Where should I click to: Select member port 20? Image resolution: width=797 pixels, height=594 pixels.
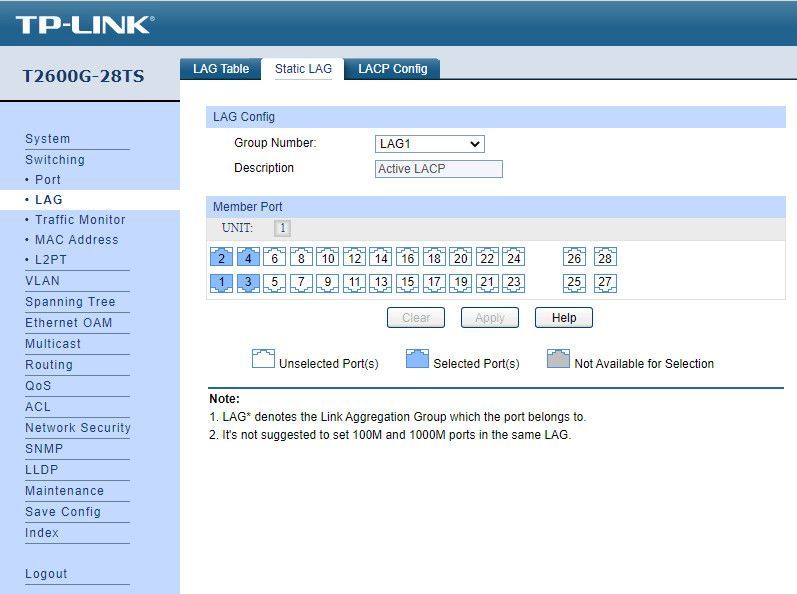[461, 257]
